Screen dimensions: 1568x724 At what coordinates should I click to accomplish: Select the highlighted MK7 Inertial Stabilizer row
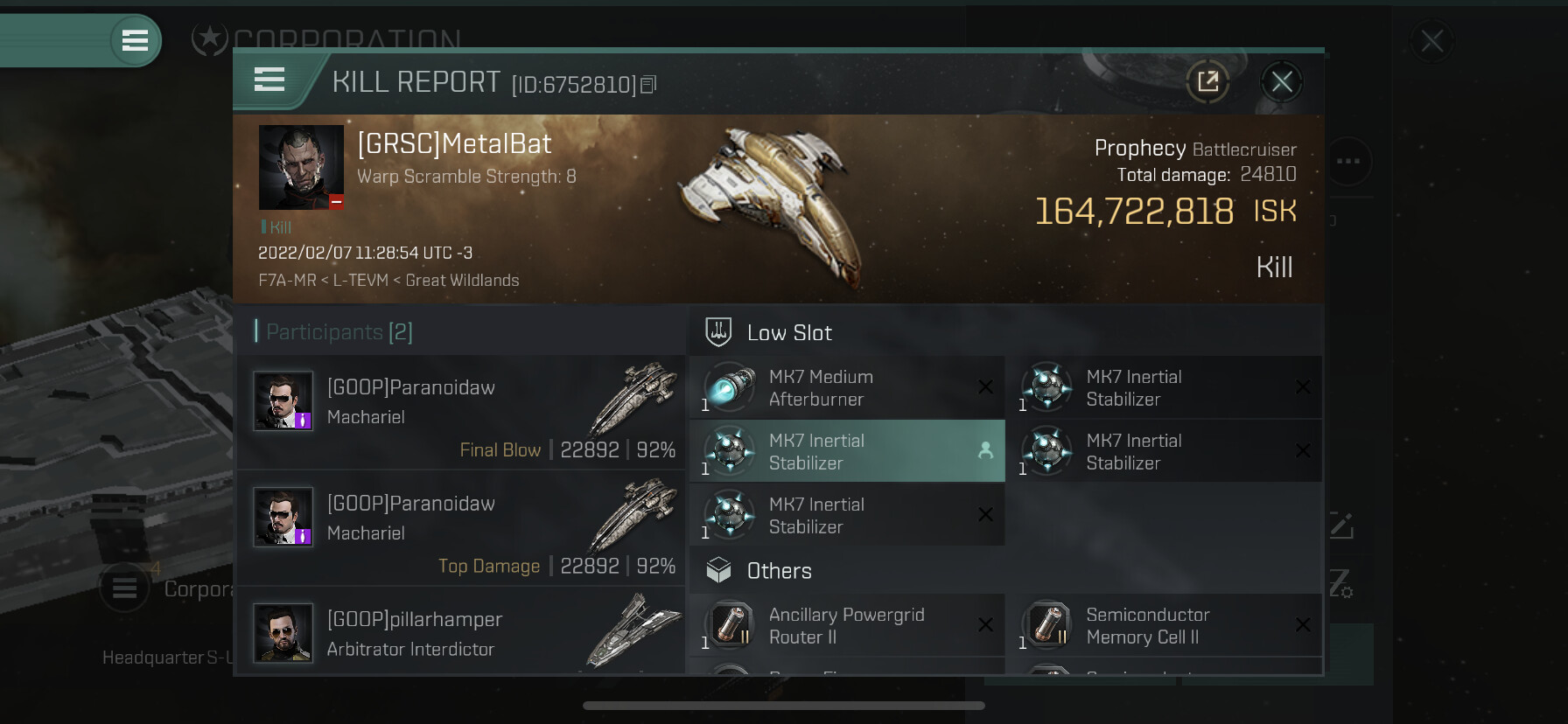(846, 451)
